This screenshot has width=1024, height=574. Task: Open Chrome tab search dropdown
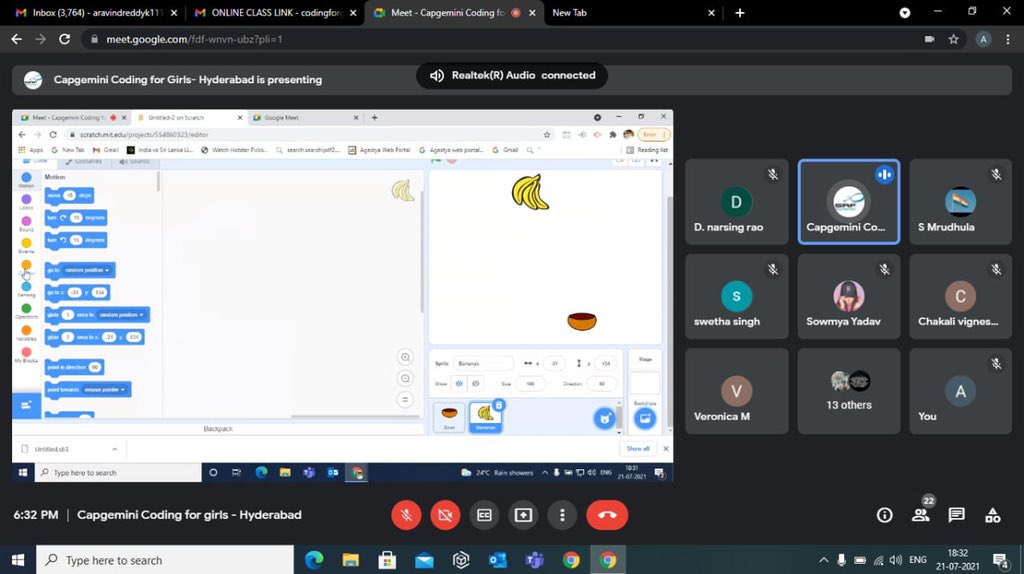(904, 12)
